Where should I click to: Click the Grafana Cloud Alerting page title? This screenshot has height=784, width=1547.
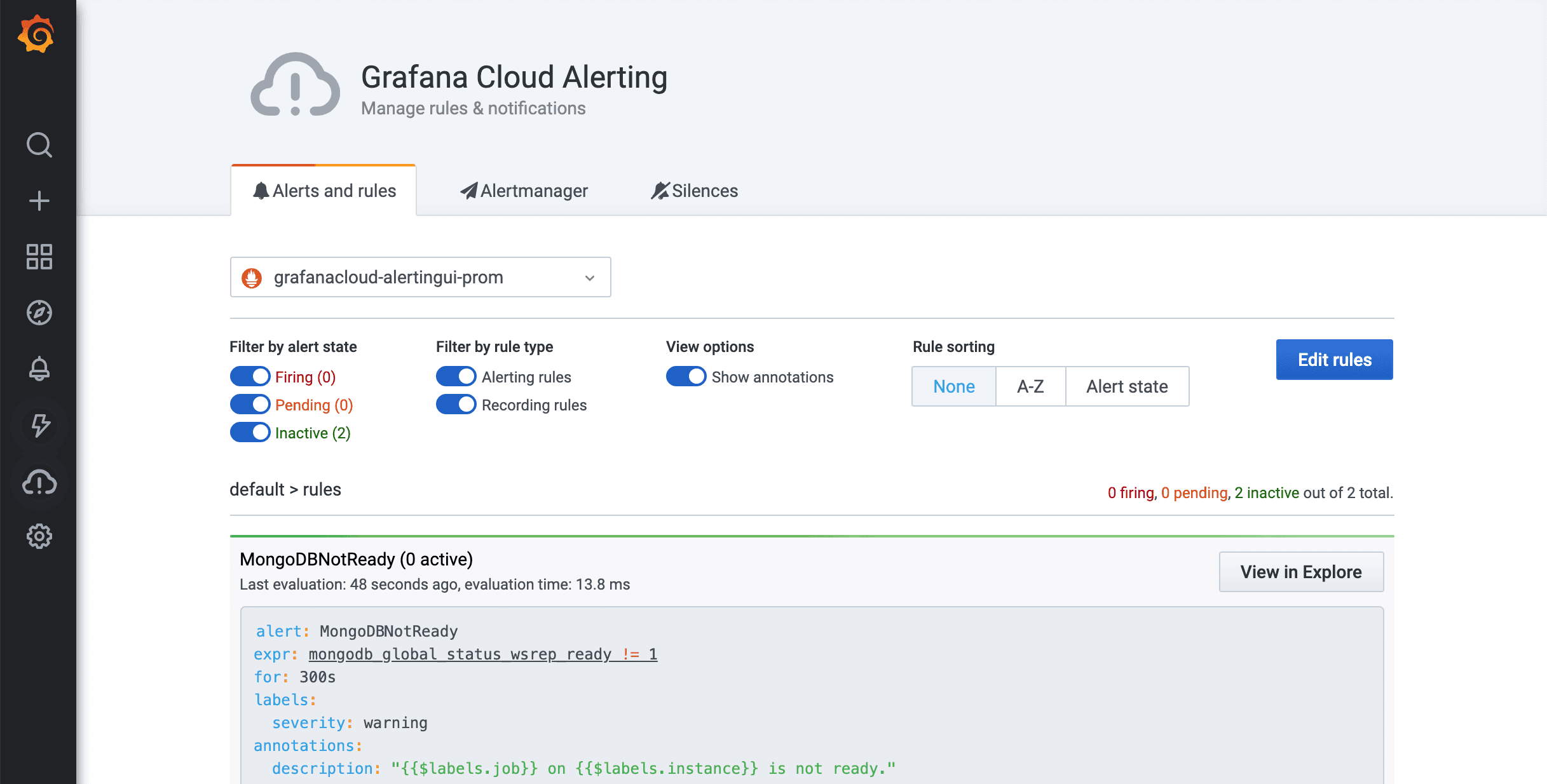pyautogui.click(x=514, y=77)
